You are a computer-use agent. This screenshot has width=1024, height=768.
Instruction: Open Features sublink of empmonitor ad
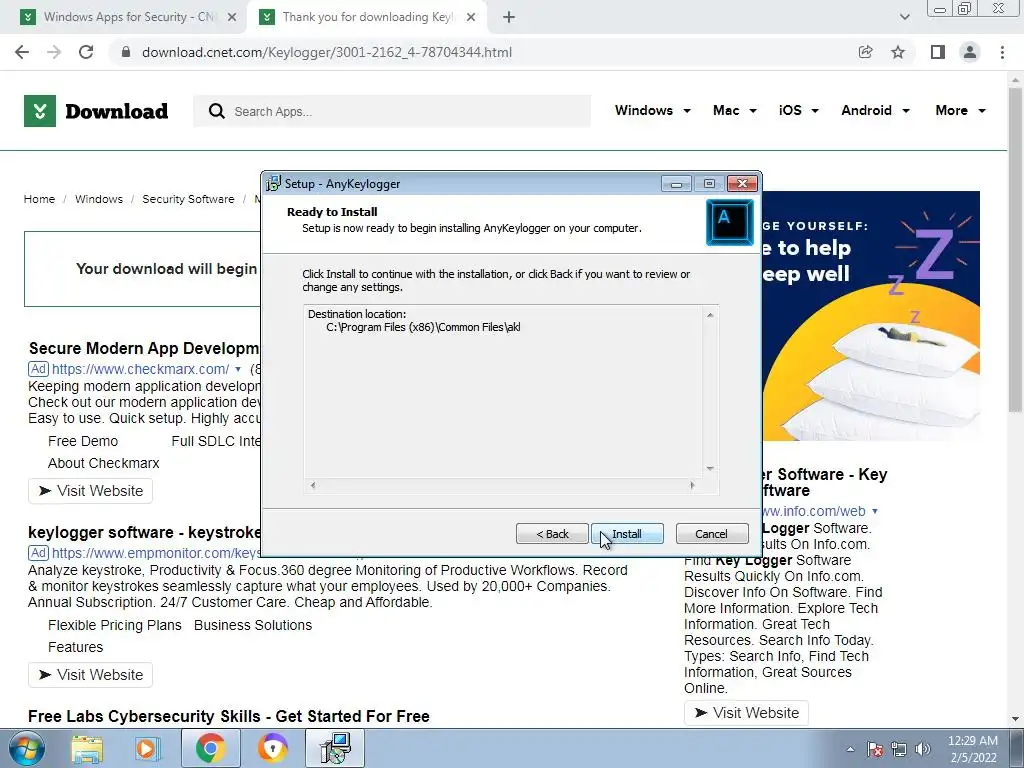(x=75, y=647)
